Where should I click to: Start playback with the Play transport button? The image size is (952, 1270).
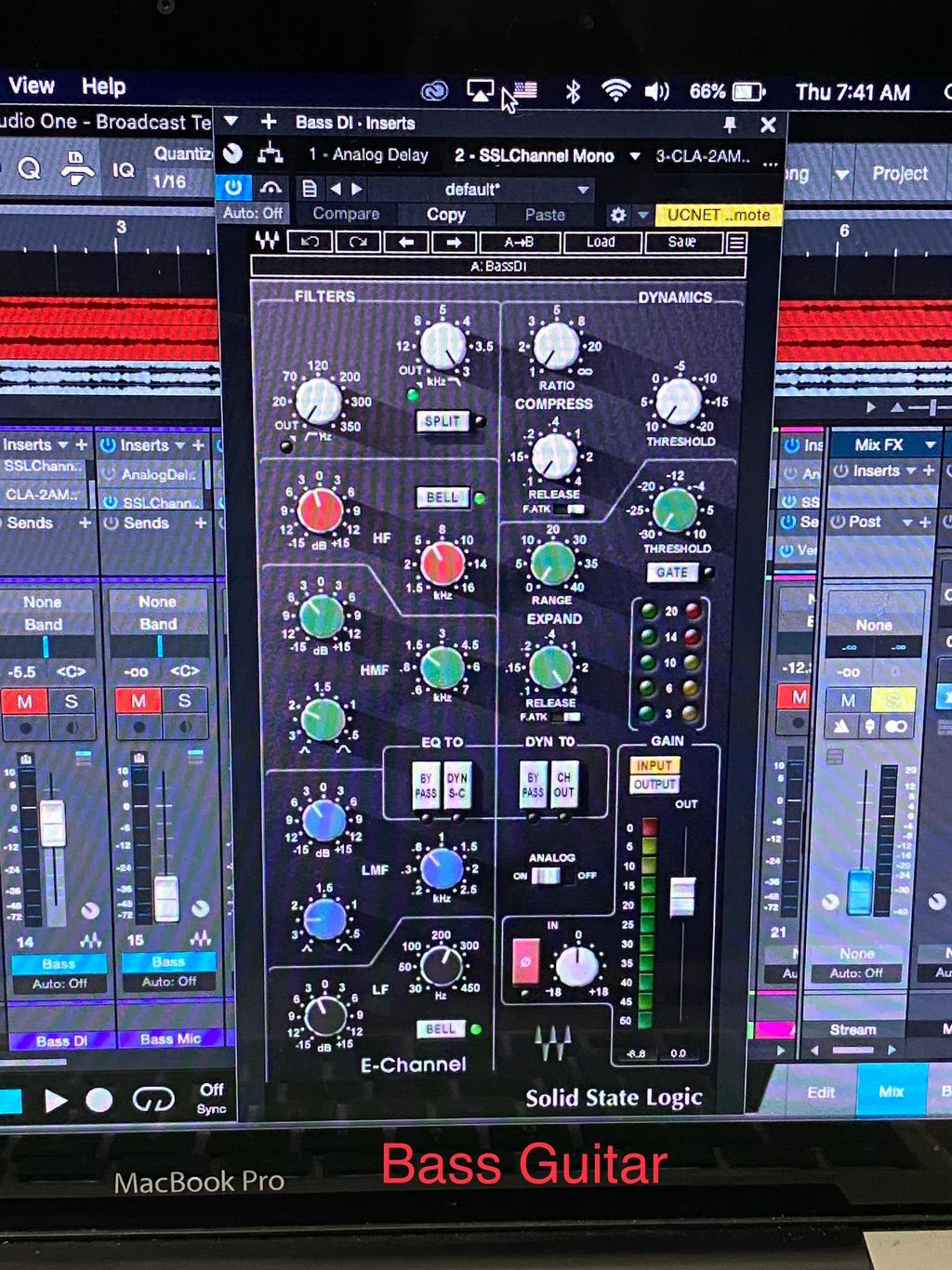click(x=56, y=1102)
